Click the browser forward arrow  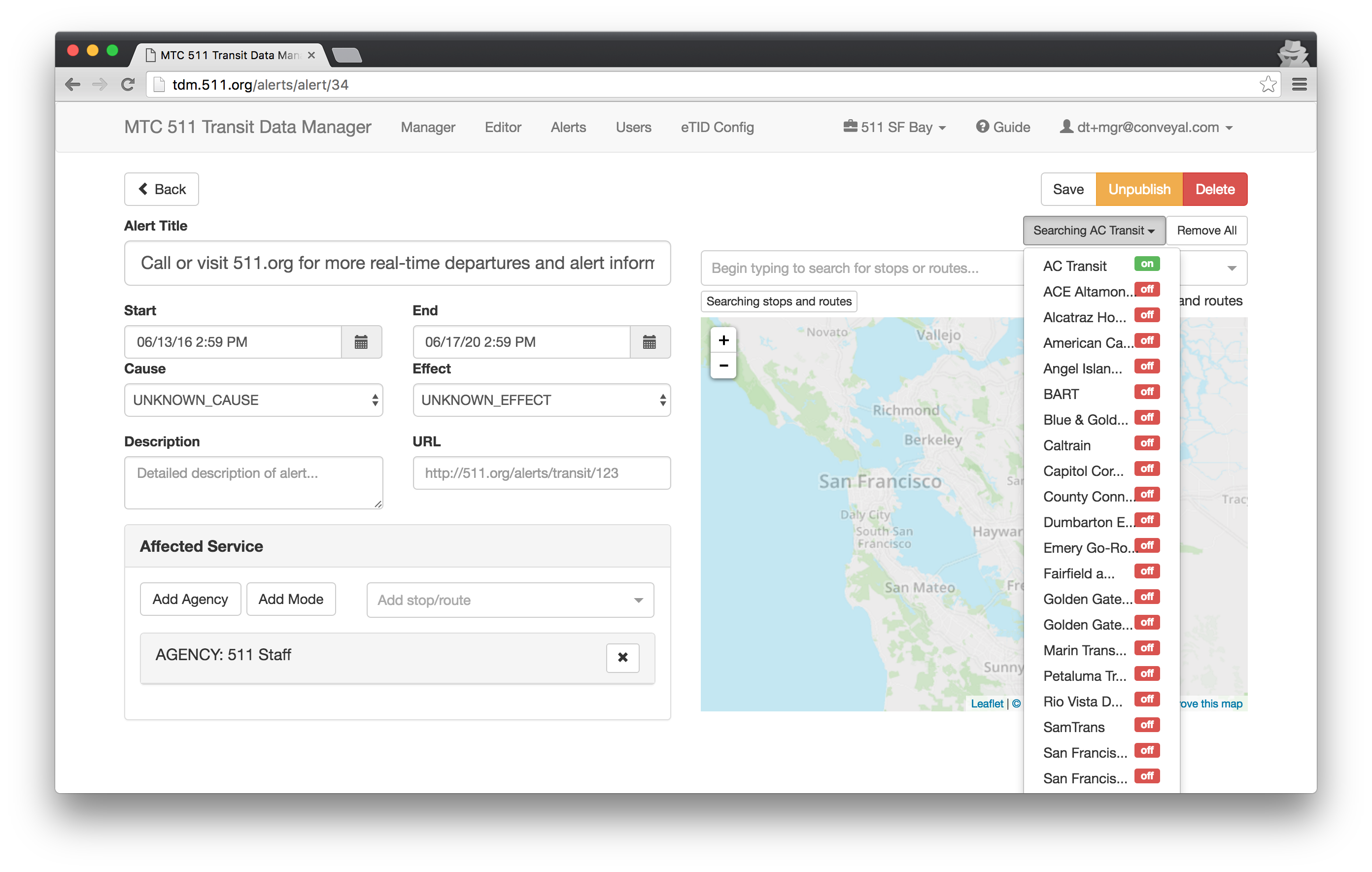pyautogui.click(x=100, y=85)
